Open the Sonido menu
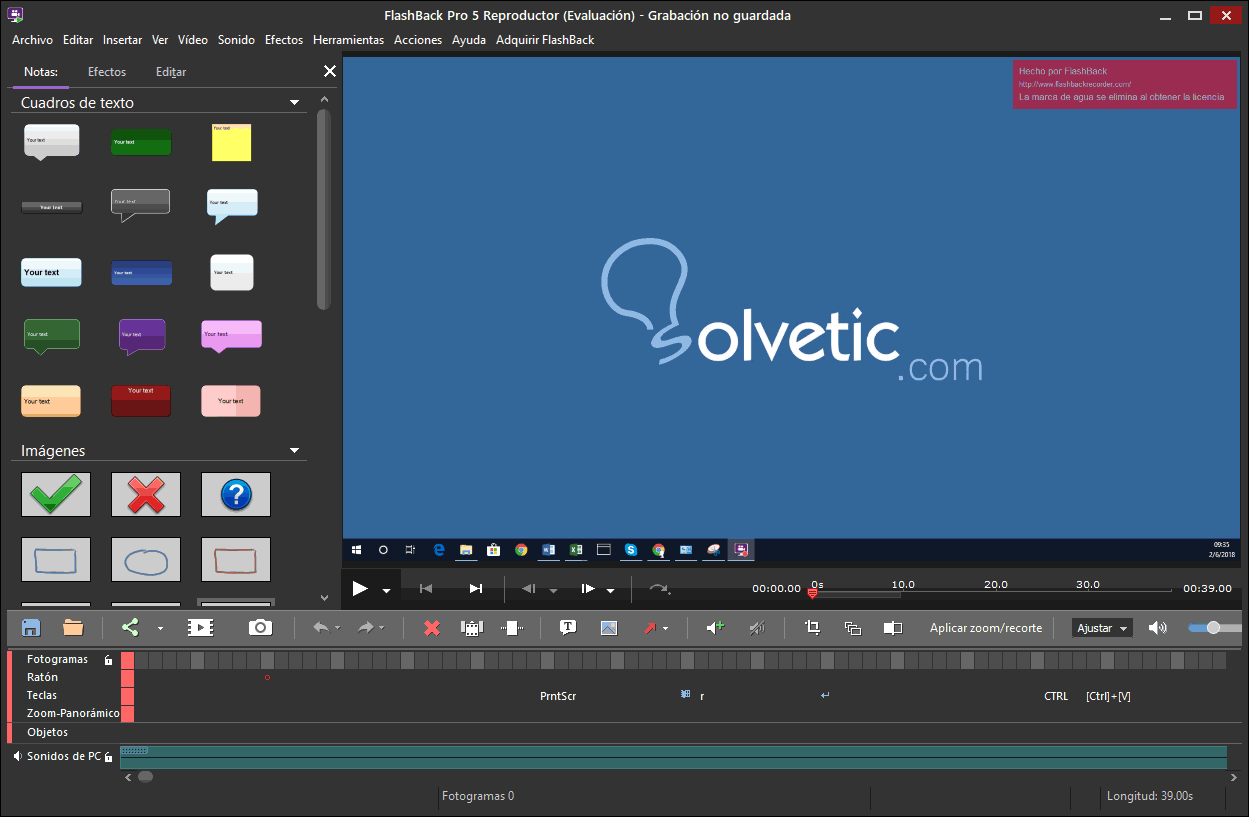The height and width of the screenshot is (817, 1249). pos(236,40)
